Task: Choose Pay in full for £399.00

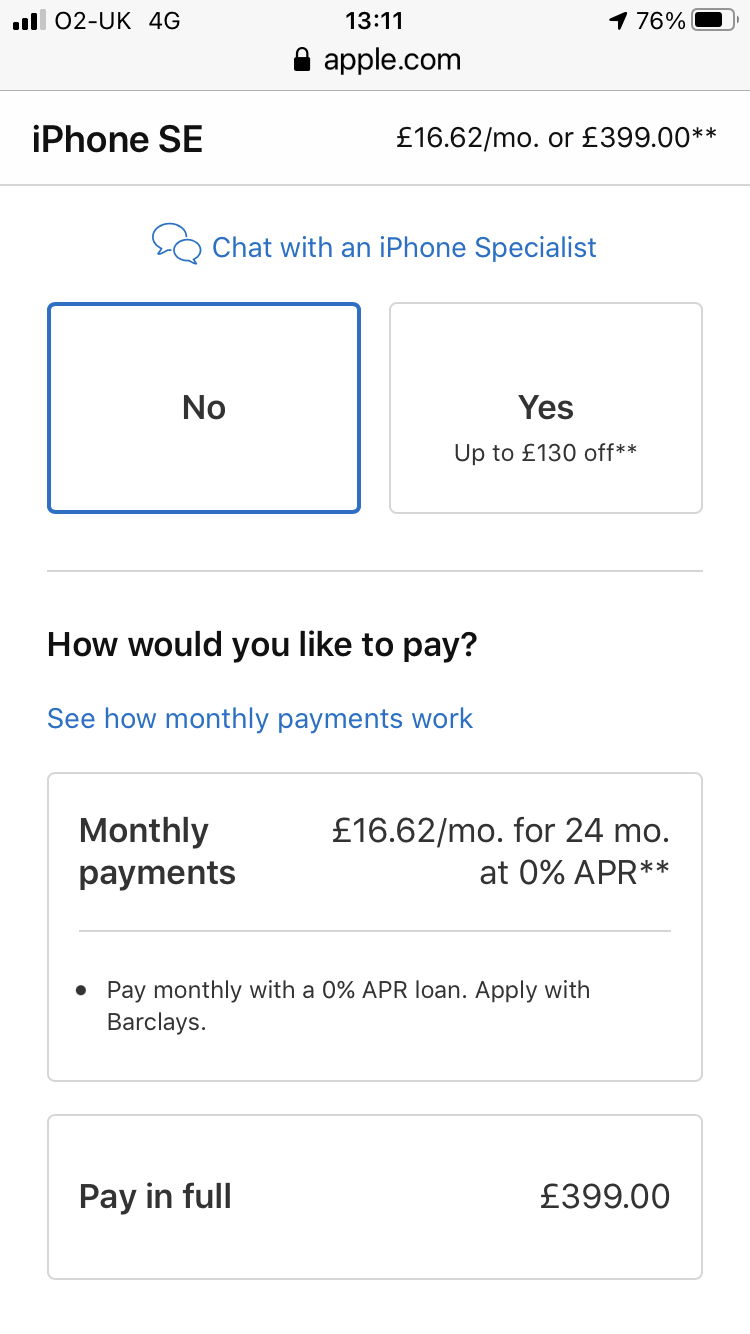Action: point(375,1196)
